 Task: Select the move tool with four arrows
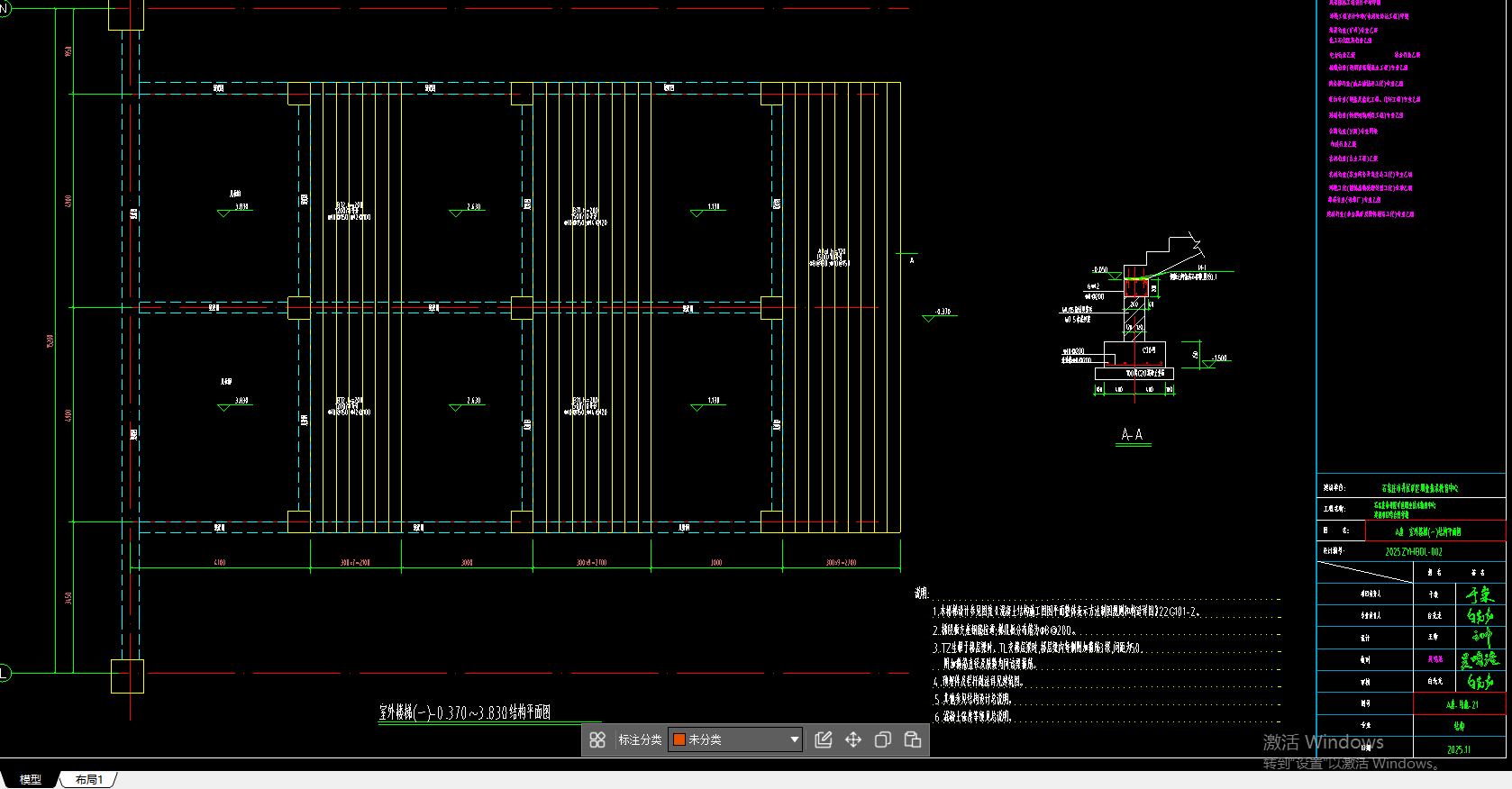[853, 739]
